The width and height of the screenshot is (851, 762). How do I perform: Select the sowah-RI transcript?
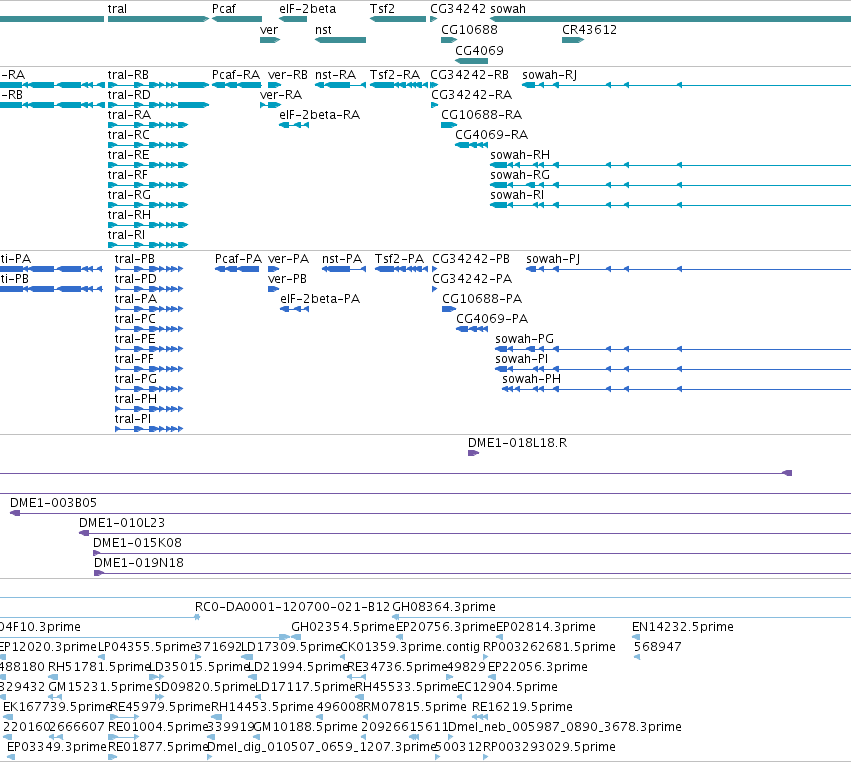coord(670,205)
